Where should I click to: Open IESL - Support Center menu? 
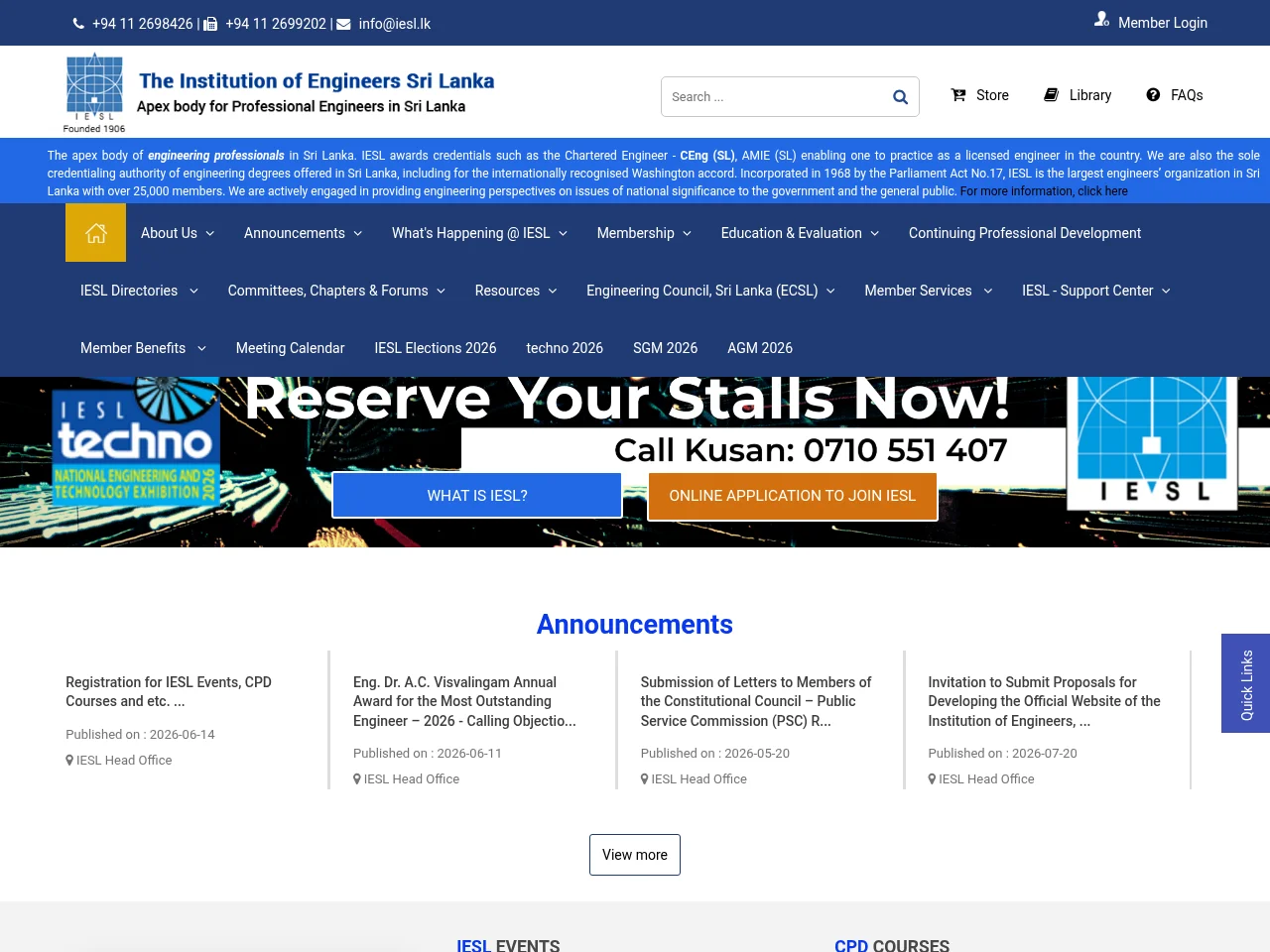[x=1096, y=291]
